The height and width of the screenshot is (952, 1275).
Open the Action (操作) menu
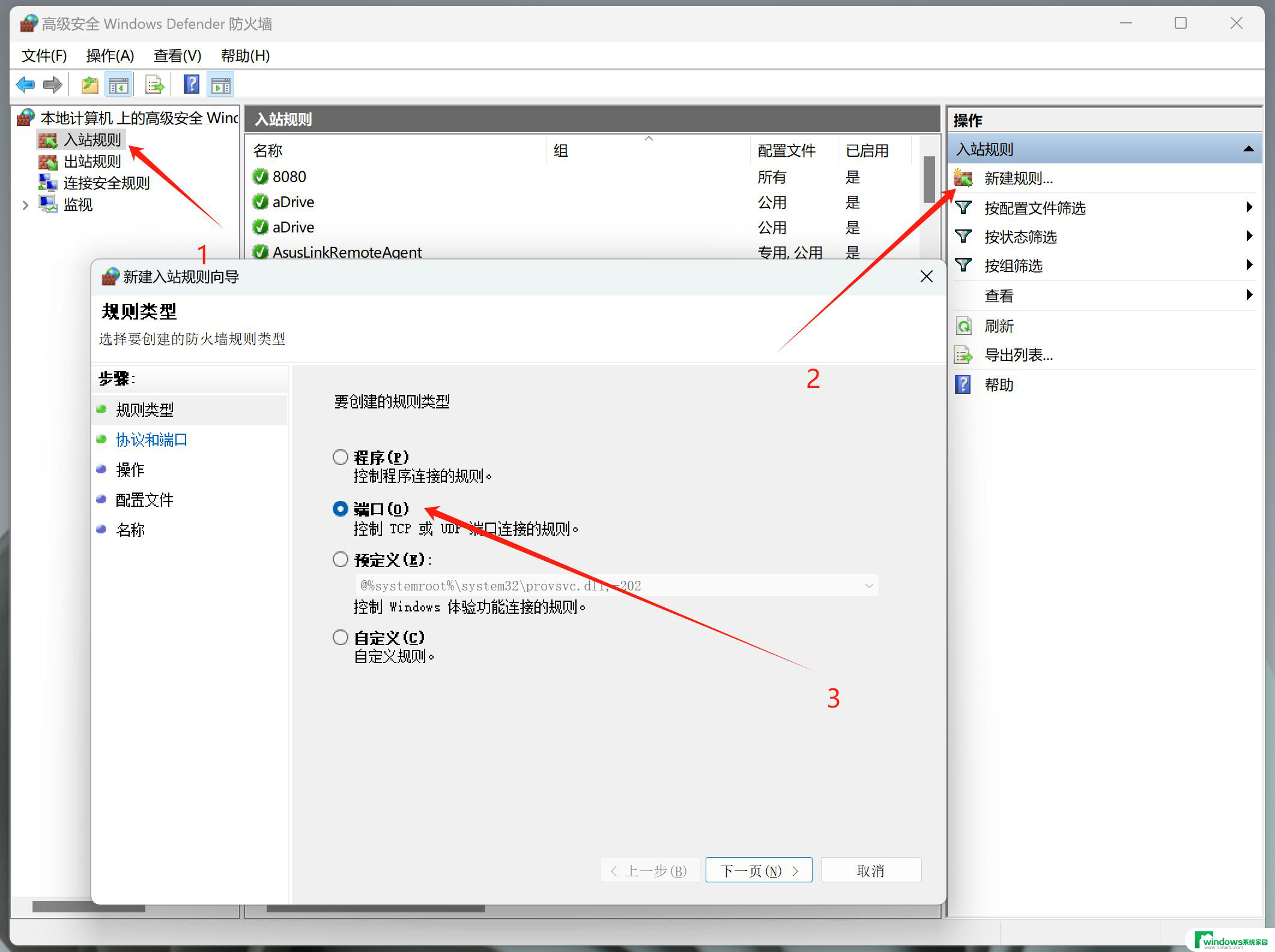[110, 55]
